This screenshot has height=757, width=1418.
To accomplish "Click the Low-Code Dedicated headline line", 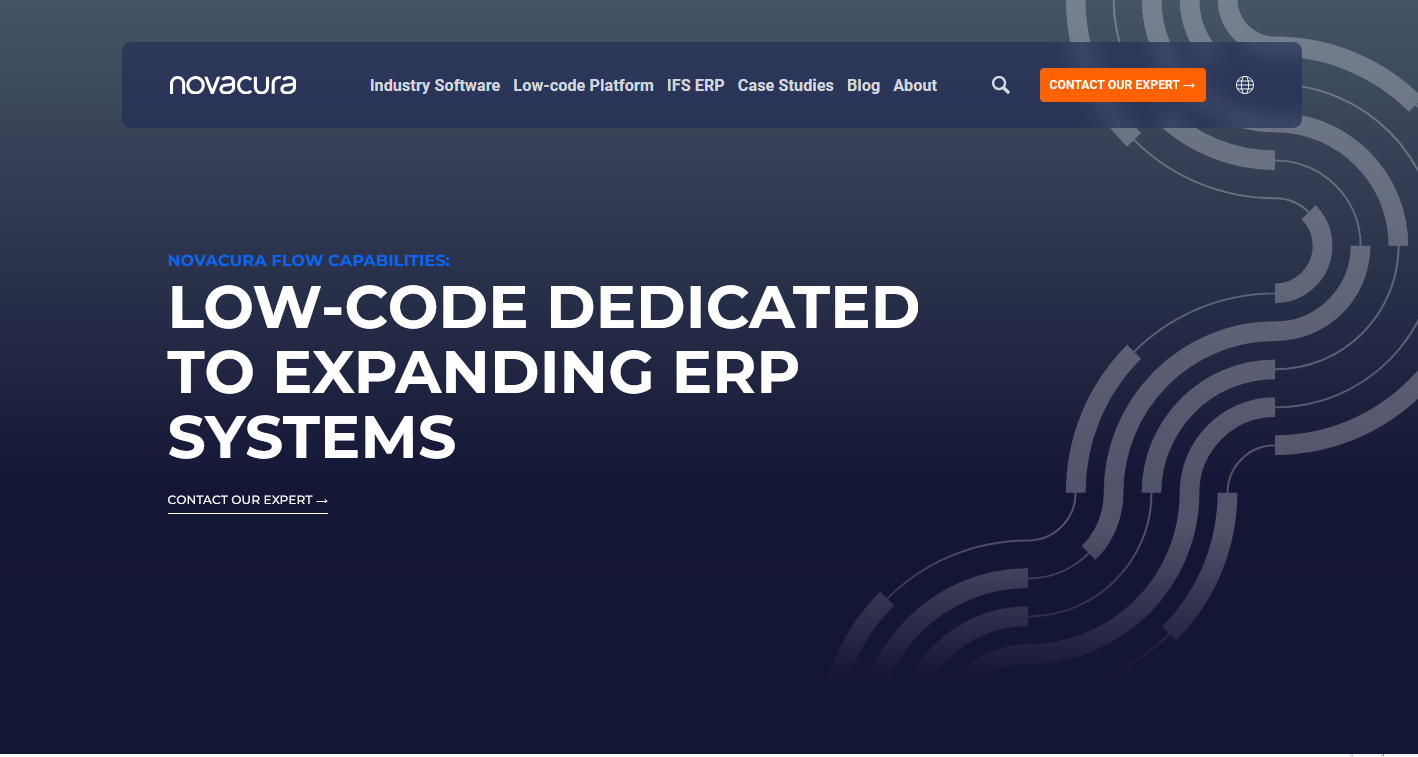I will (x=543, y=307).
